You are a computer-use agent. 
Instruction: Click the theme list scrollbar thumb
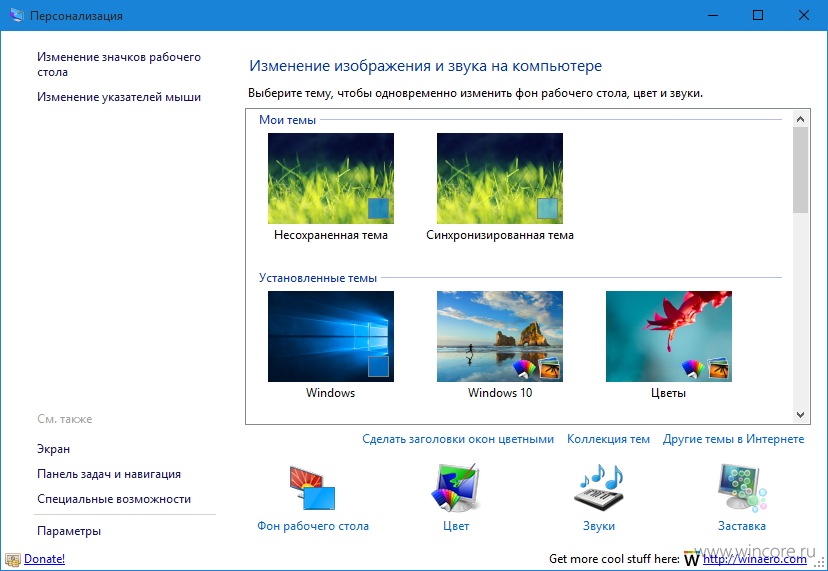[801, 170]
